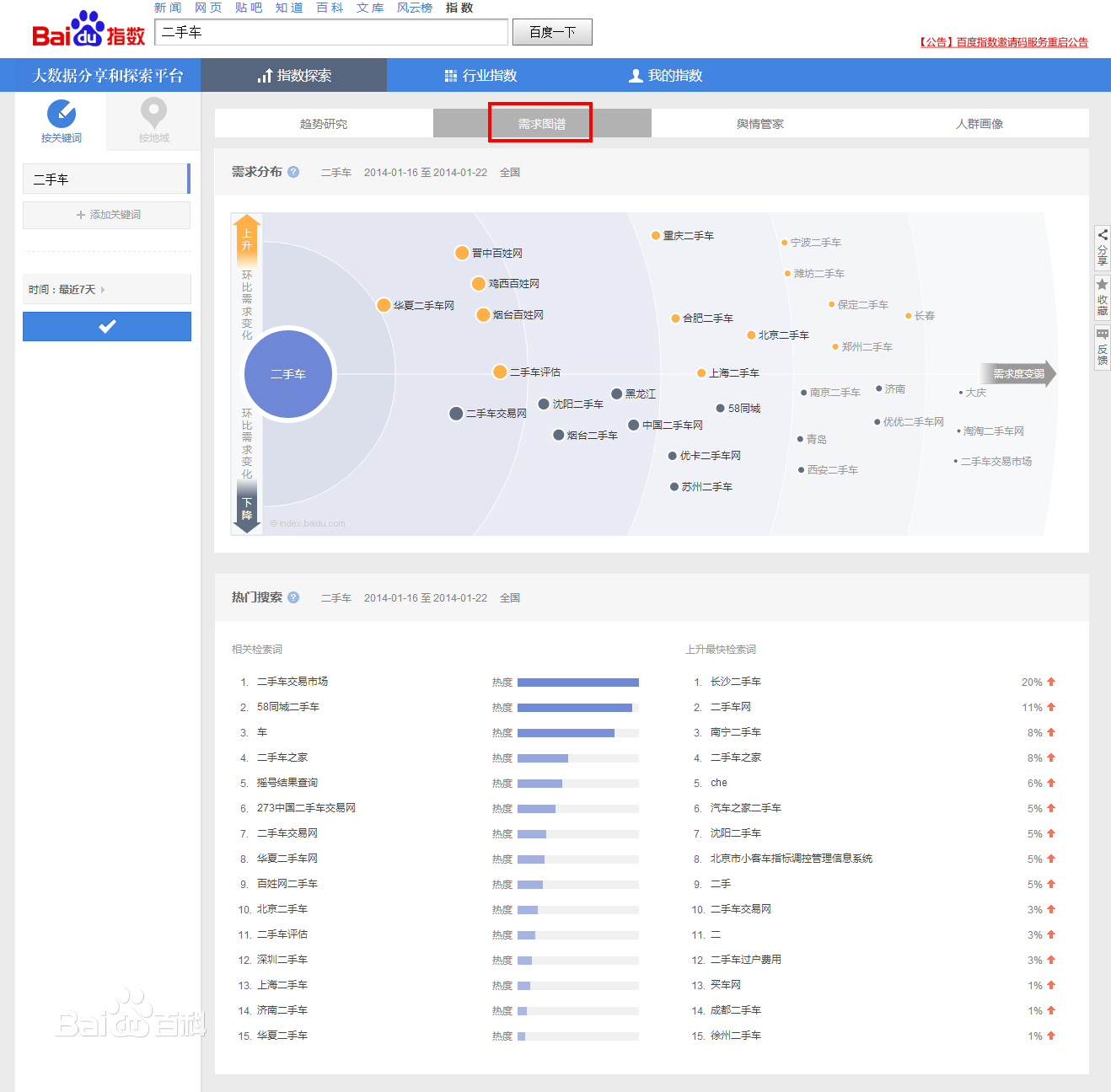Click up arrow for 长沙二手车 20%
Viewport: 1111px width, 1092px height.
point(1051,682)
